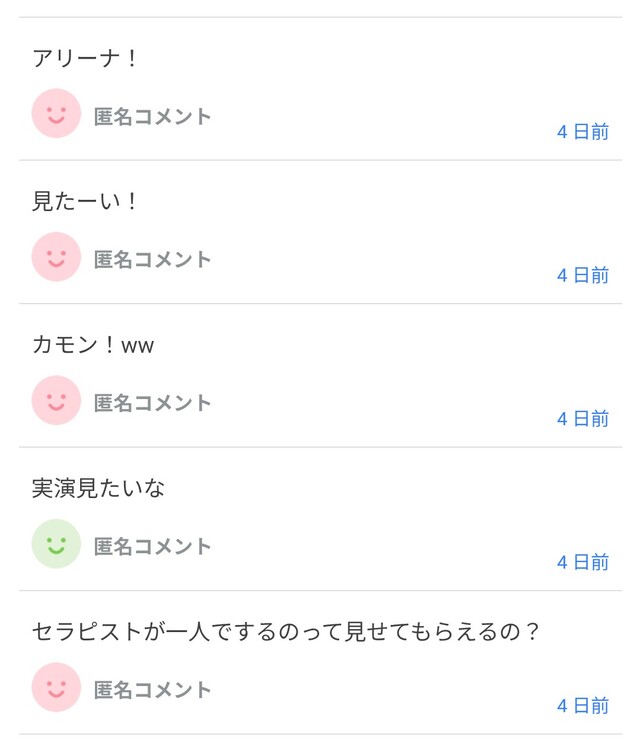Select the 4日前 timestamp of the セラピスト comment
The width and height of the screenshot is (640, 740).
(x=583, y=706)
